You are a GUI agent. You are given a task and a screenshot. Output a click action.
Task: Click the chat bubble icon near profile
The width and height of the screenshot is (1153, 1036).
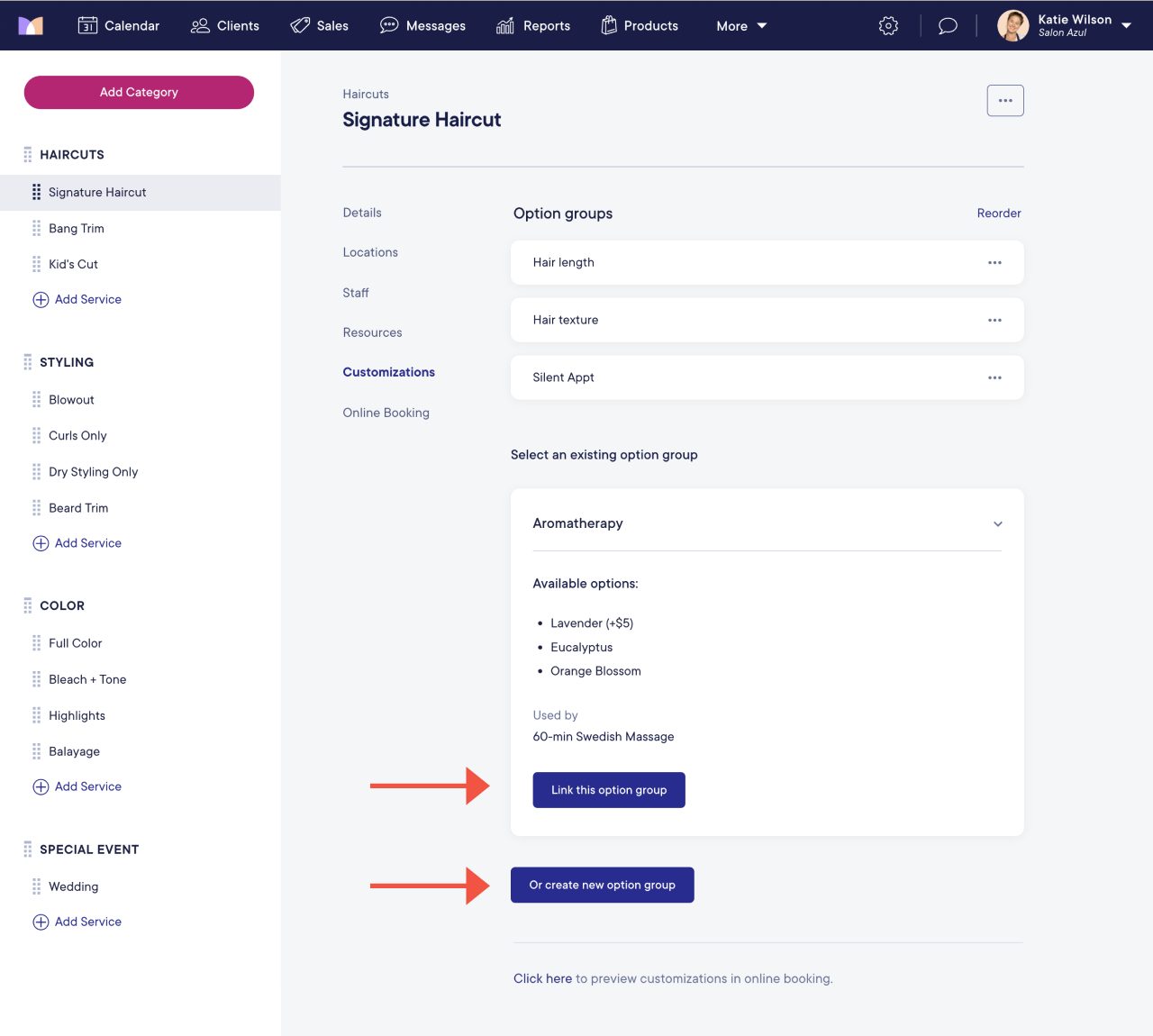(947, 25)
